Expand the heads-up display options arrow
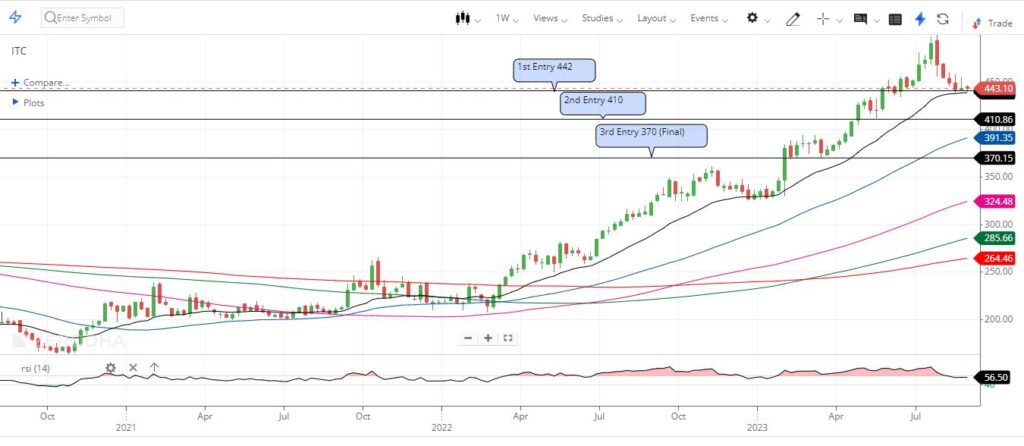This screenshot has width=1024, height=446. [876, 20]
